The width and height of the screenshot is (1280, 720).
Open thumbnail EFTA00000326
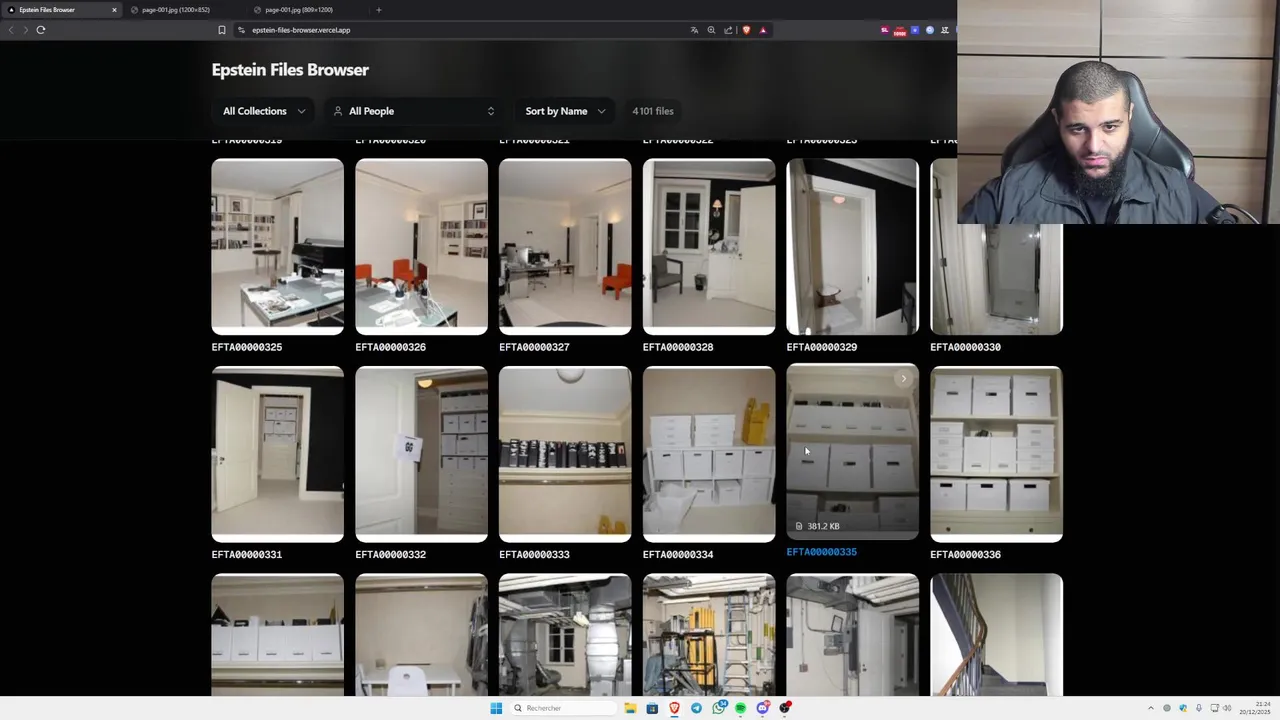(421, 246)
